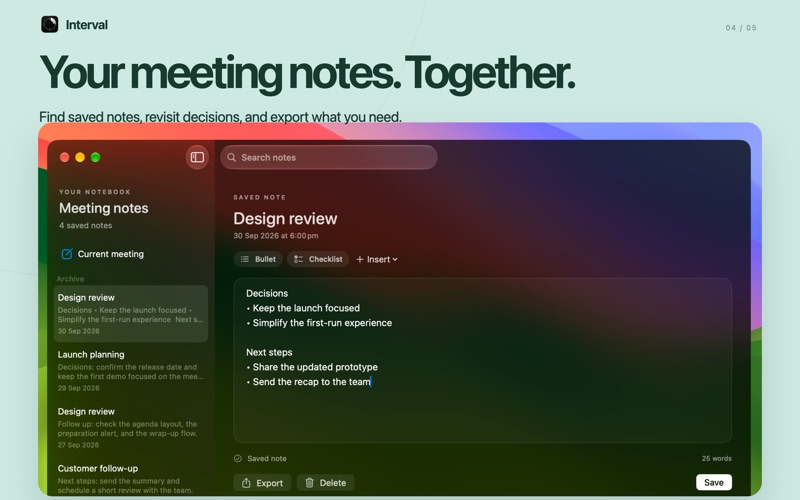Click the '25 words' counter
The height and width of the screenshot is (500, 800).
click(716, 458)
